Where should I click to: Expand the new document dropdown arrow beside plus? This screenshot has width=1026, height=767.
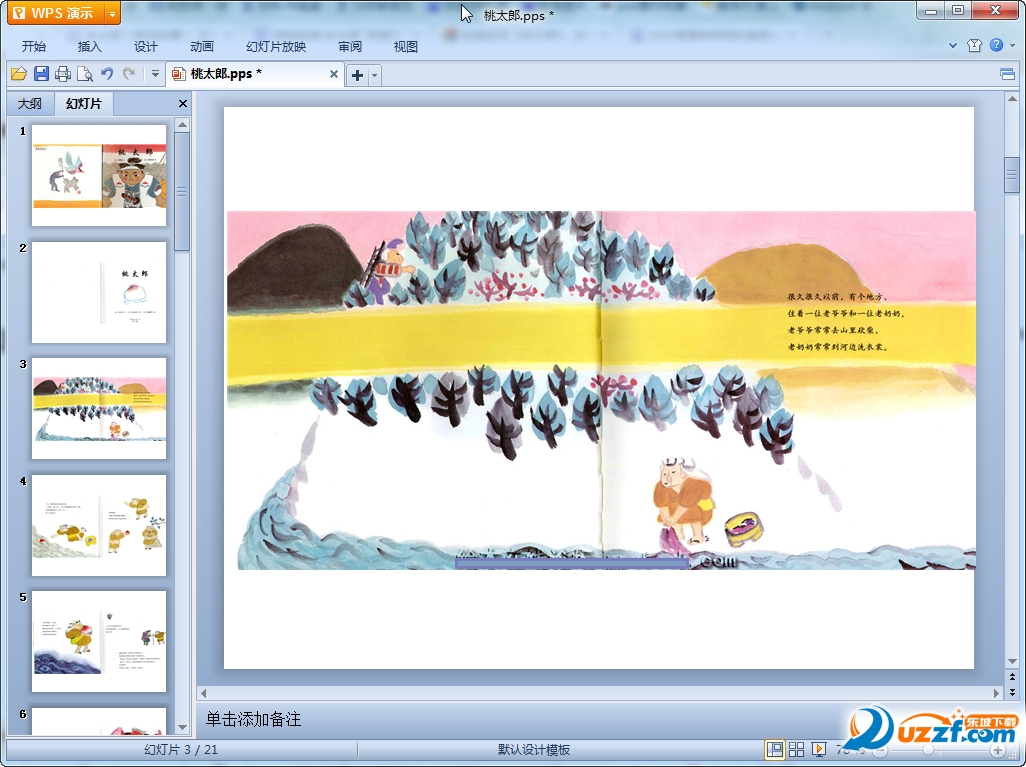pyautogui.click(x=374, y=75)
